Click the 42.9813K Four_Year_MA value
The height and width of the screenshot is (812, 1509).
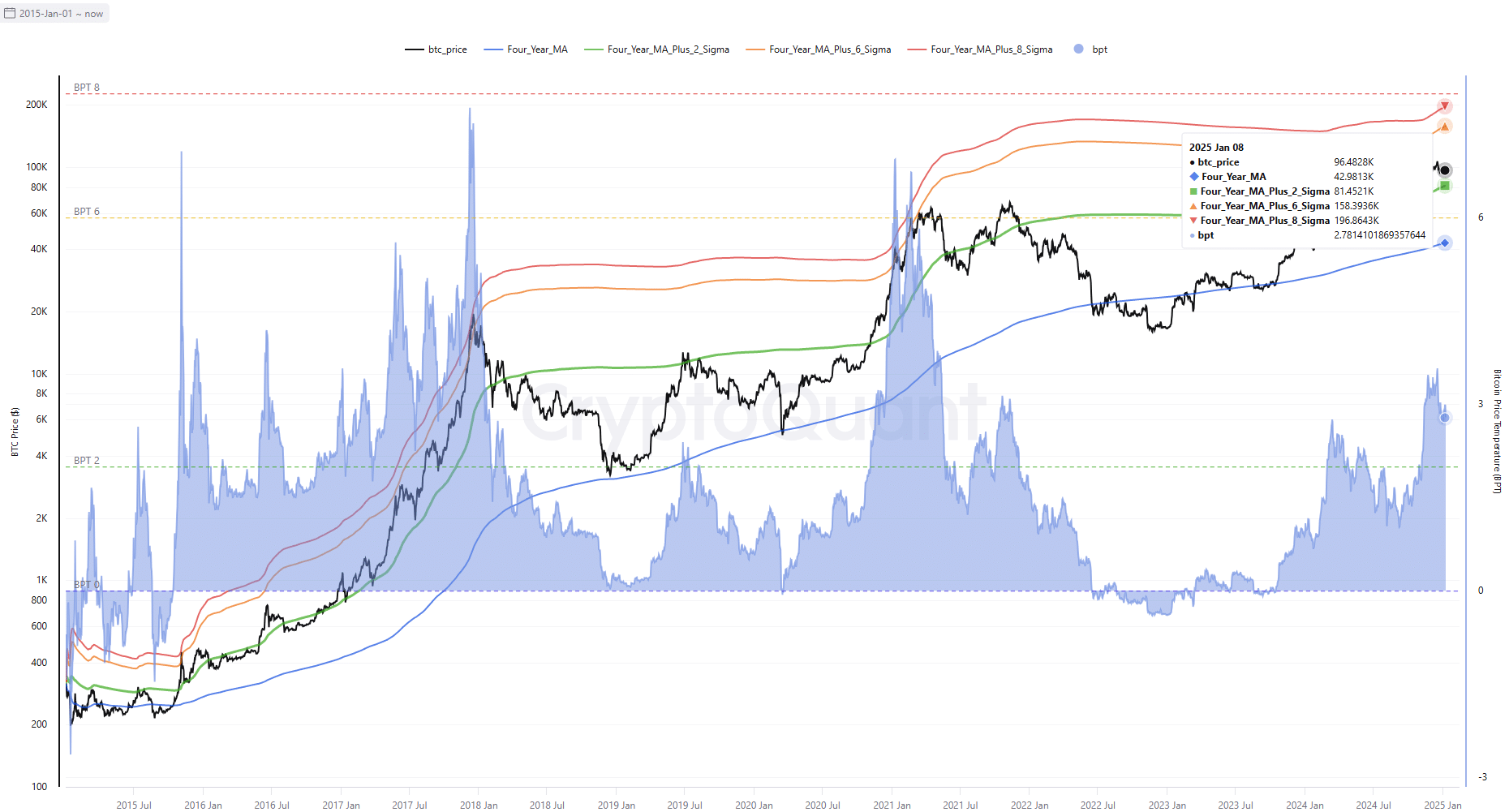pos(1353,177)
